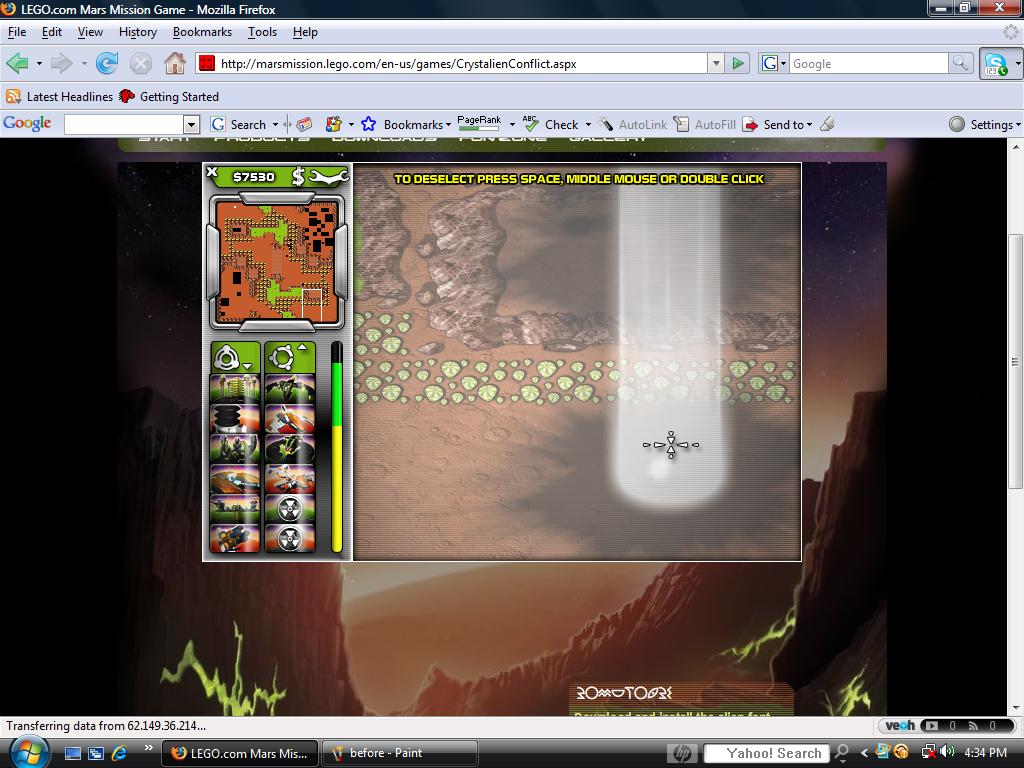Click the Skype toolbar icon
Screen dimensions: 1024x768
[996, 64]
